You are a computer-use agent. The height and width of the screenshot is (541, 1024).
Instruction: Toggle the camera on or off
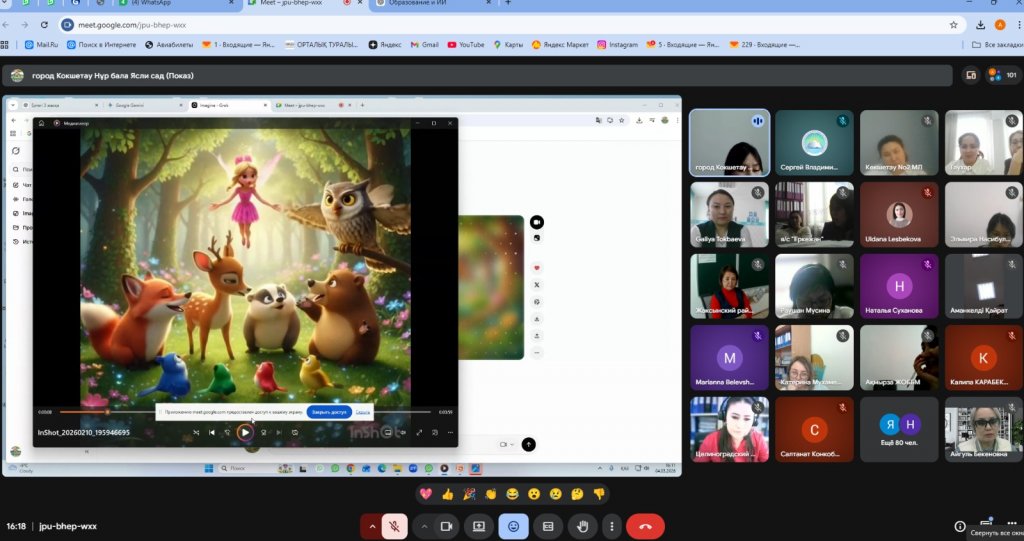coord(446,526)
